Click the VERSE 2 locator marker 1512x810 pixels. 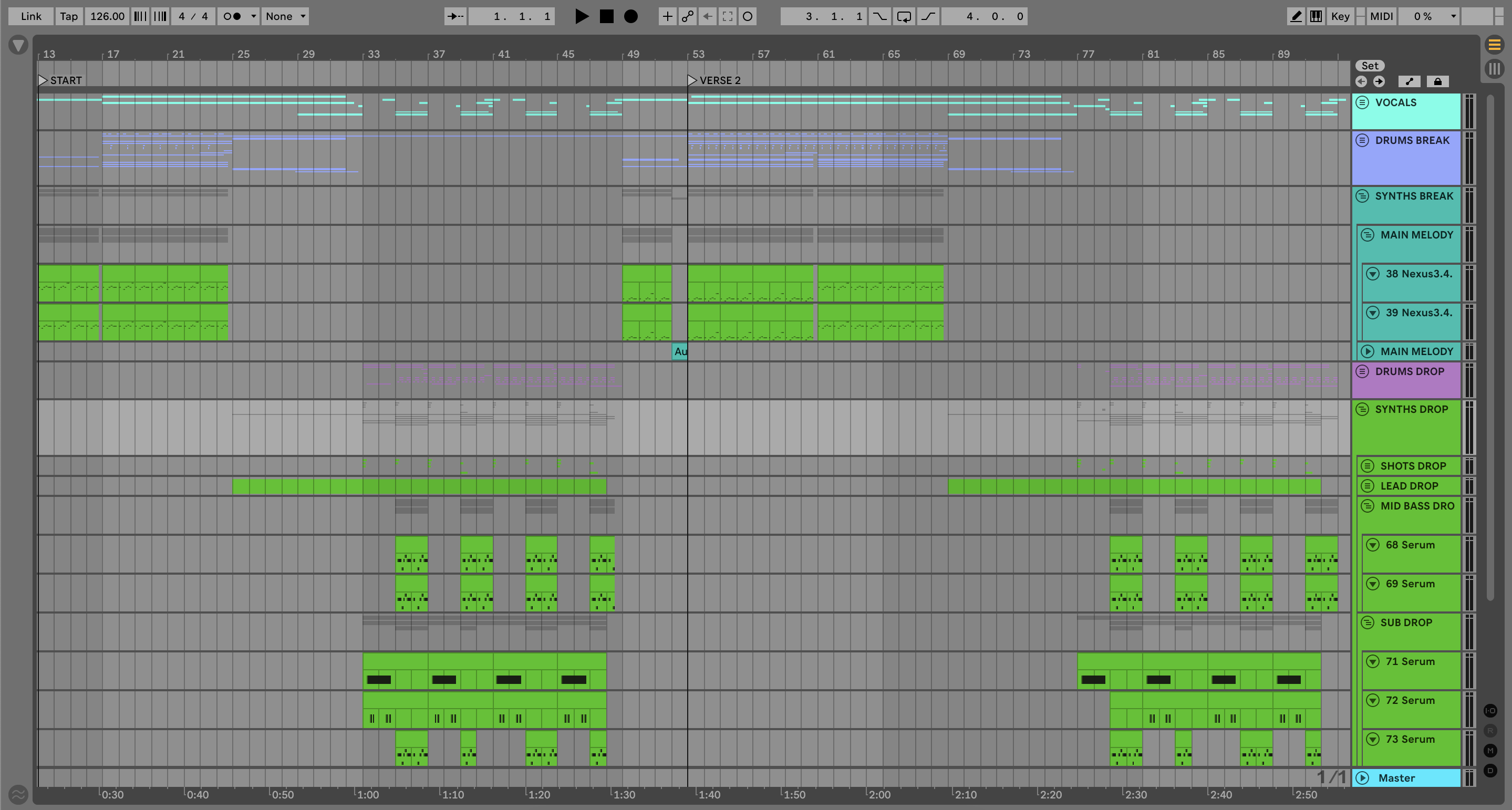[692, 80]
